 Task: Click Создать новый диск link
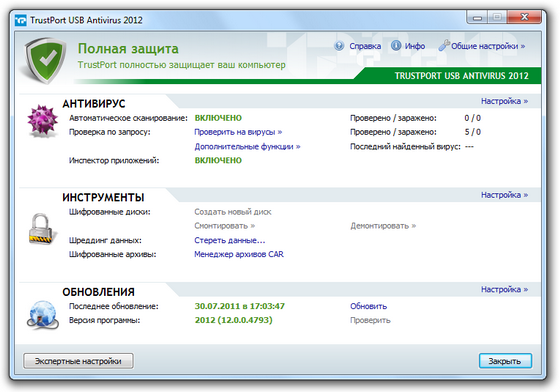tap(233, 212)
